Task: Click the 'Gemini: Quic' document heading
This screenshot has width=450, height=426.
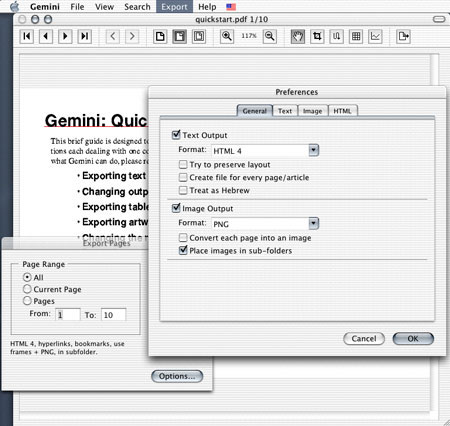Action: point(96,120)
